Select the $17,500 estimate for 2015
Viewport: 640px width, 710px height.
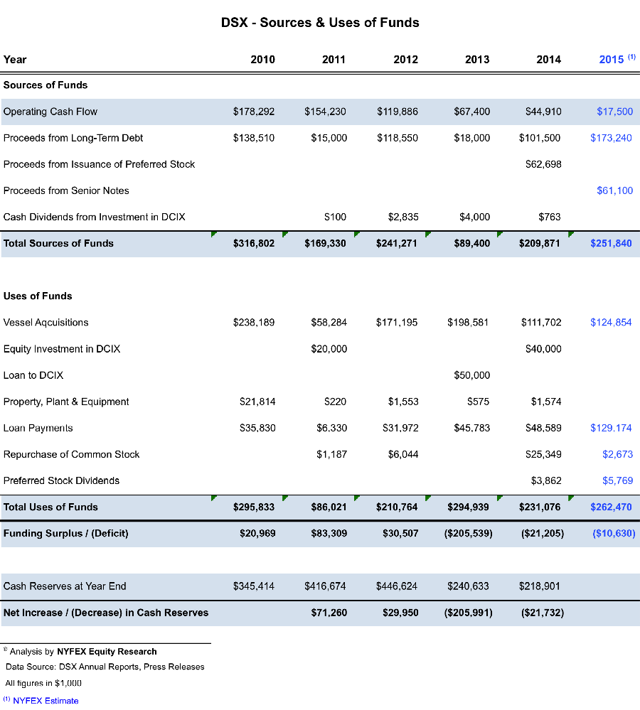click(x=615, y=111)
